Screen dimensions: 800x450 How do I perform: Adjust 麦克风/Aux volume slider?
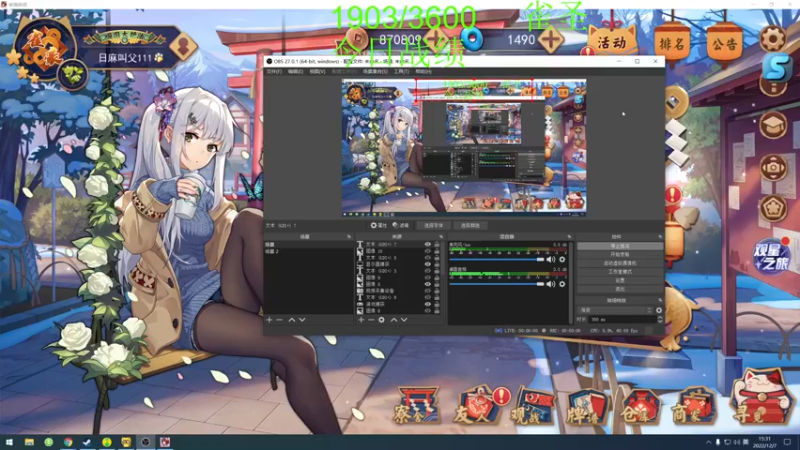496,259
